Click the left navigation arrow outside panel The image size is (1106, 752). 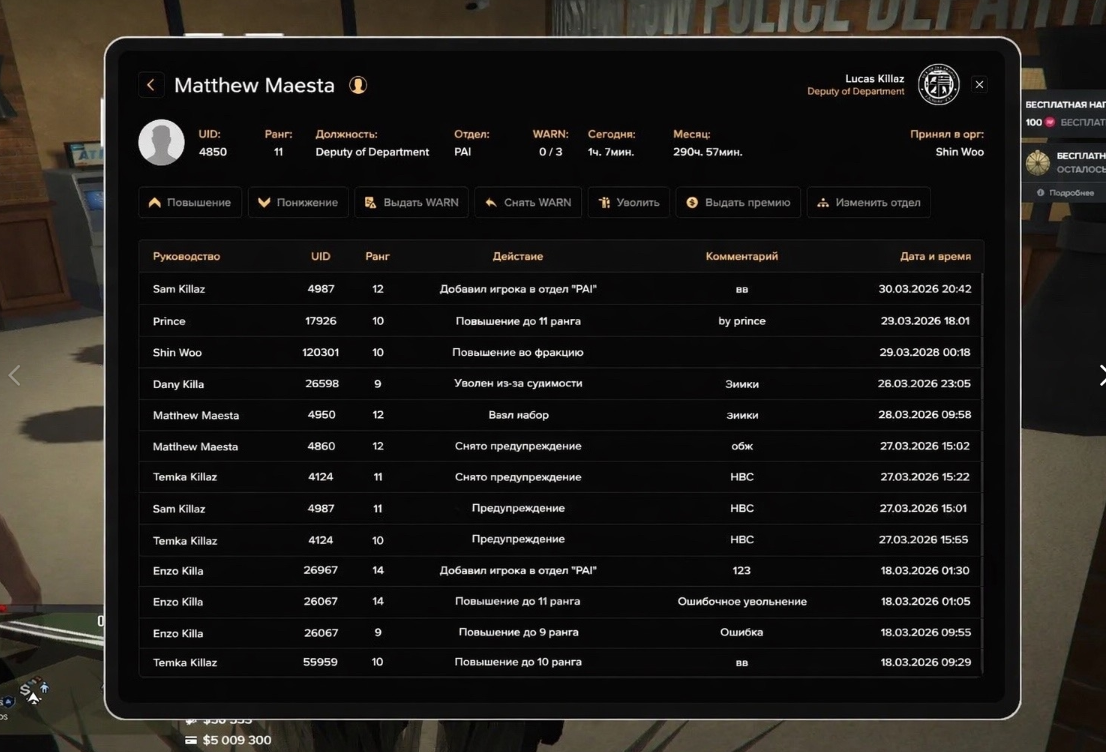(x=14, y=375)
